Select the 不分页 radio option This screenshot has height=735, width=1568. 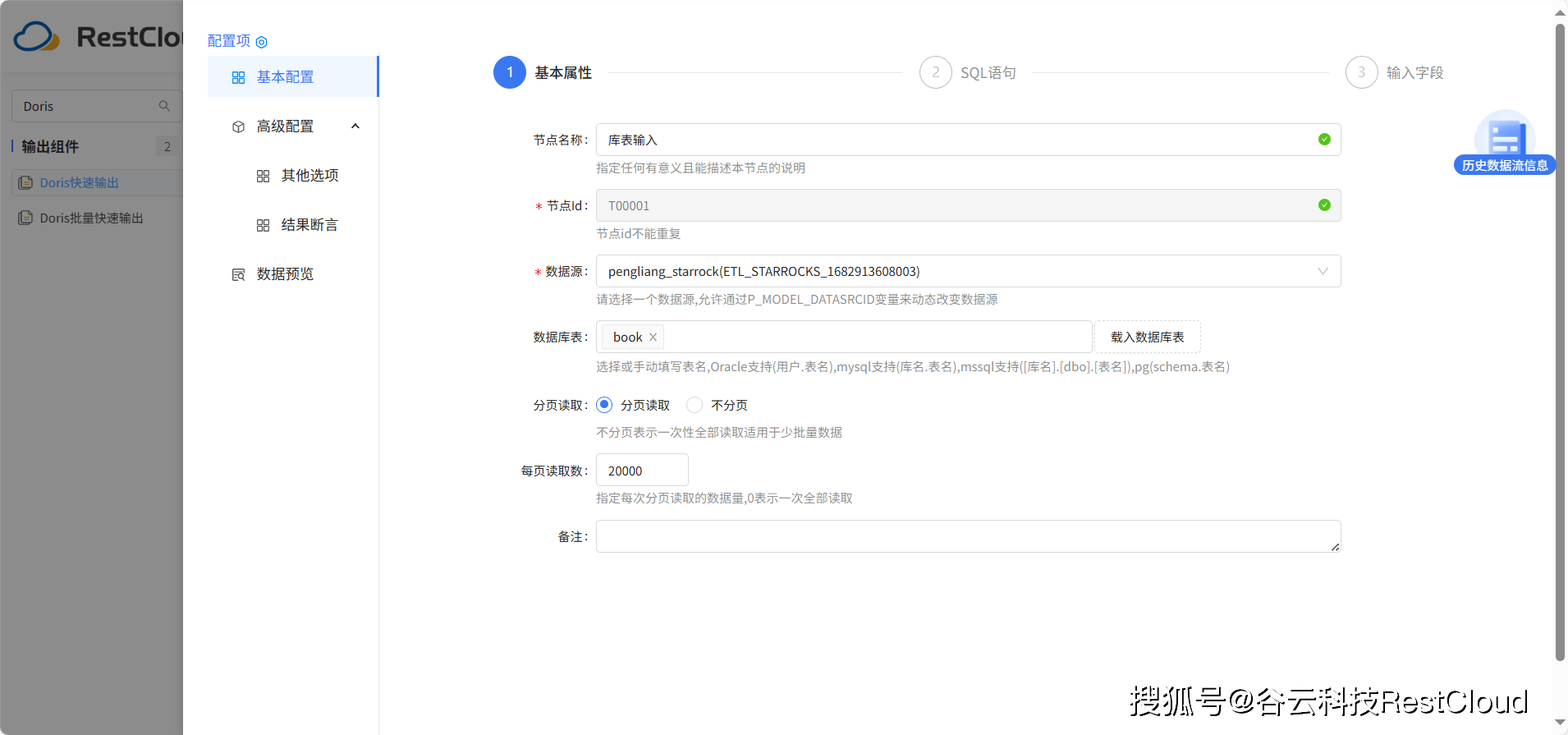tap(695, 405)
